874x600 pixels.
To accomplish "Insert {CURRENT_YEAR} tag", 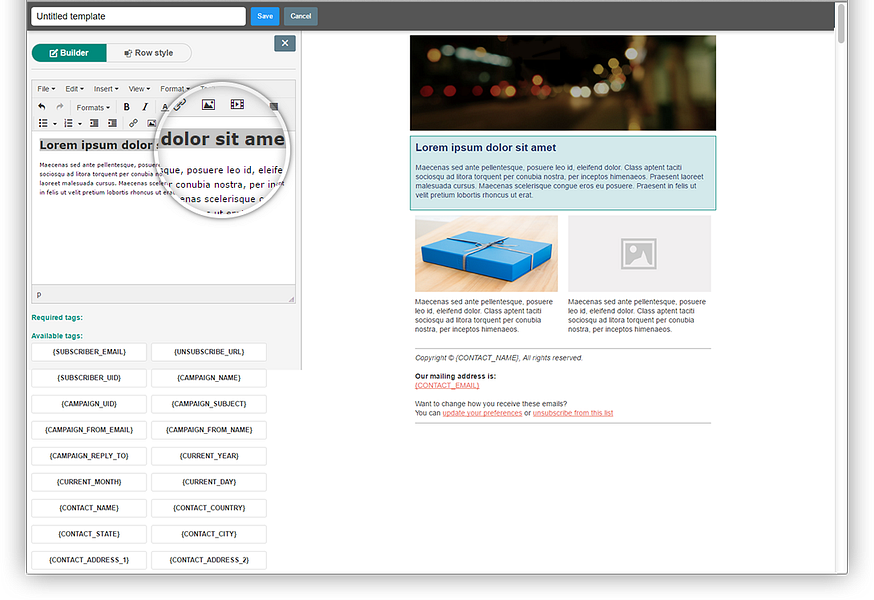I will [x=209, y=456].
